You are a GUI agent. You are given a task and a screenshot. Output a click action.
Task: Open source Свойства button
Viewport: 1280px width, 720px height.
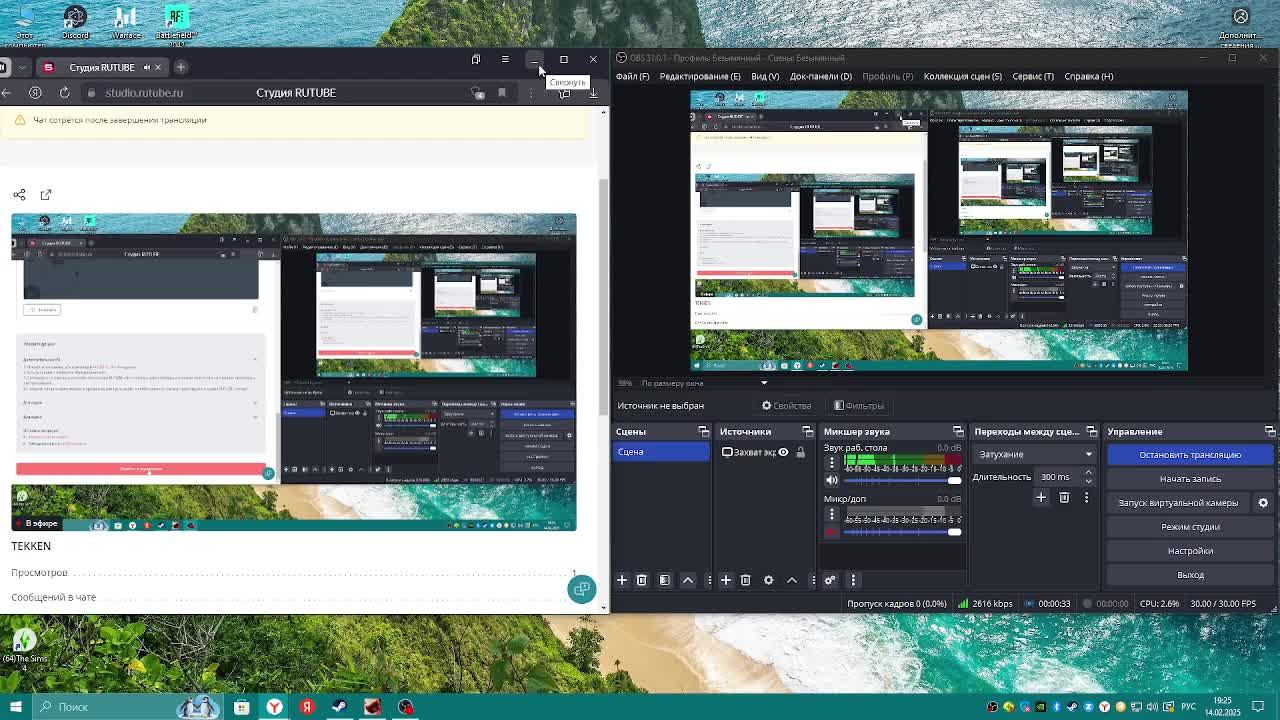787,406
